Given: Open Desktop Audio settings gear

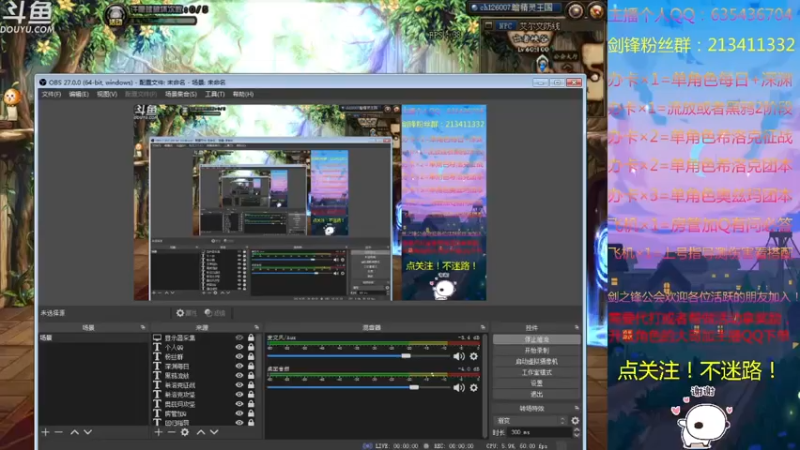Looking at the screenshot, I should (x=473, y=388).
